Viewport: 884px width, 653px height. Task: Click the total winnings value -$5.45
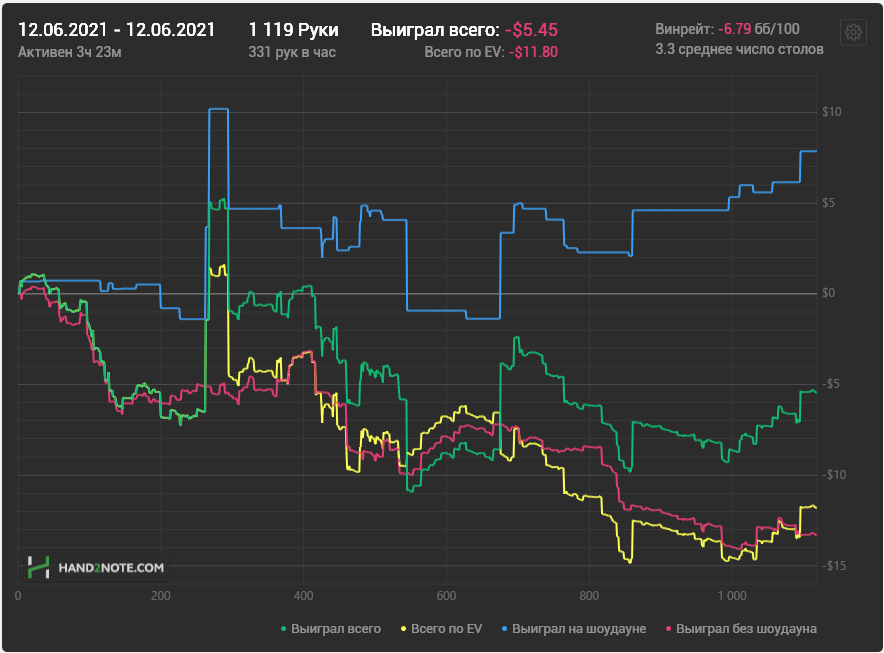click(531, 30)
